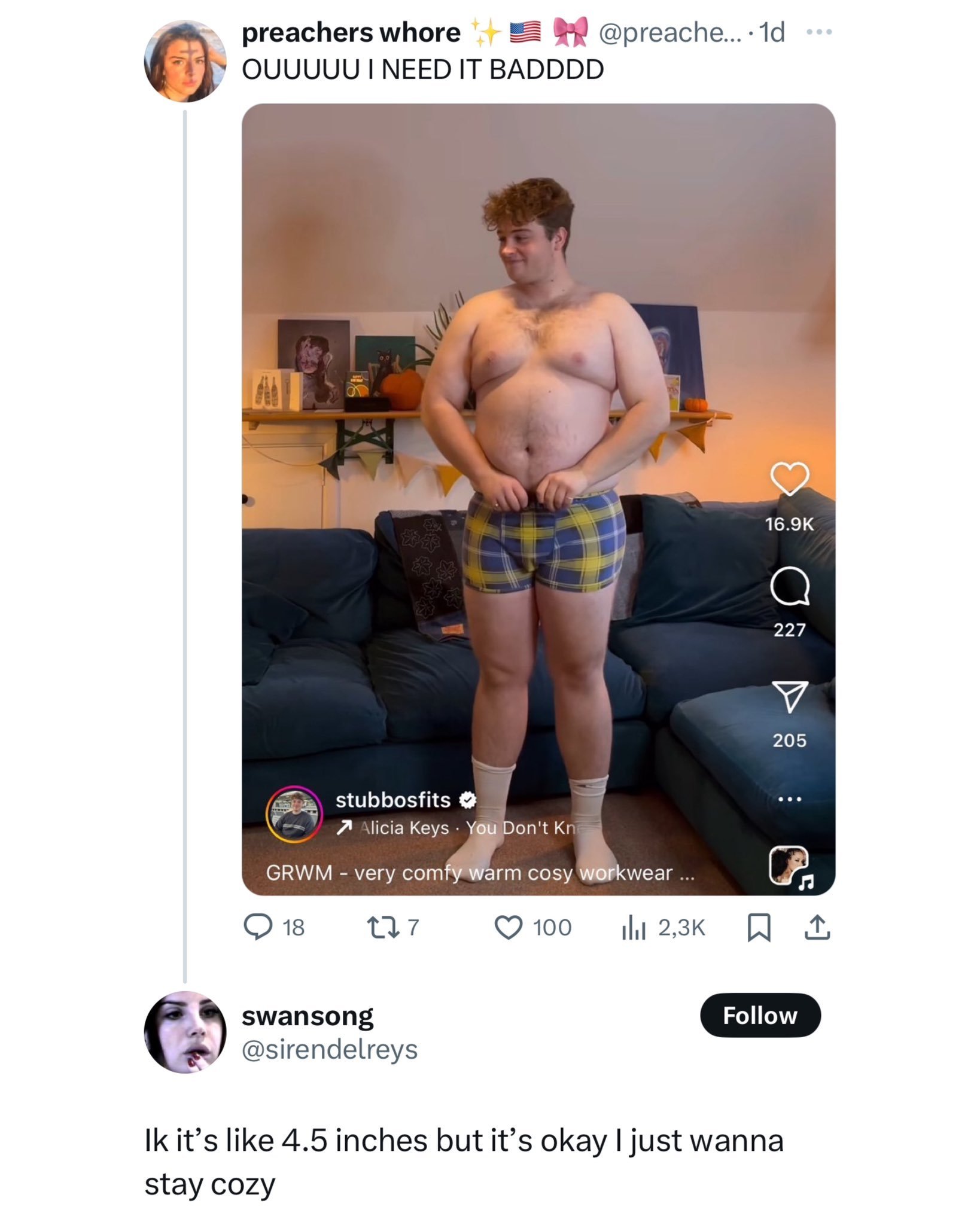The image size is (980, 1225).
Task: Like the tweet with 100 likes
Action: click(509, 928)
